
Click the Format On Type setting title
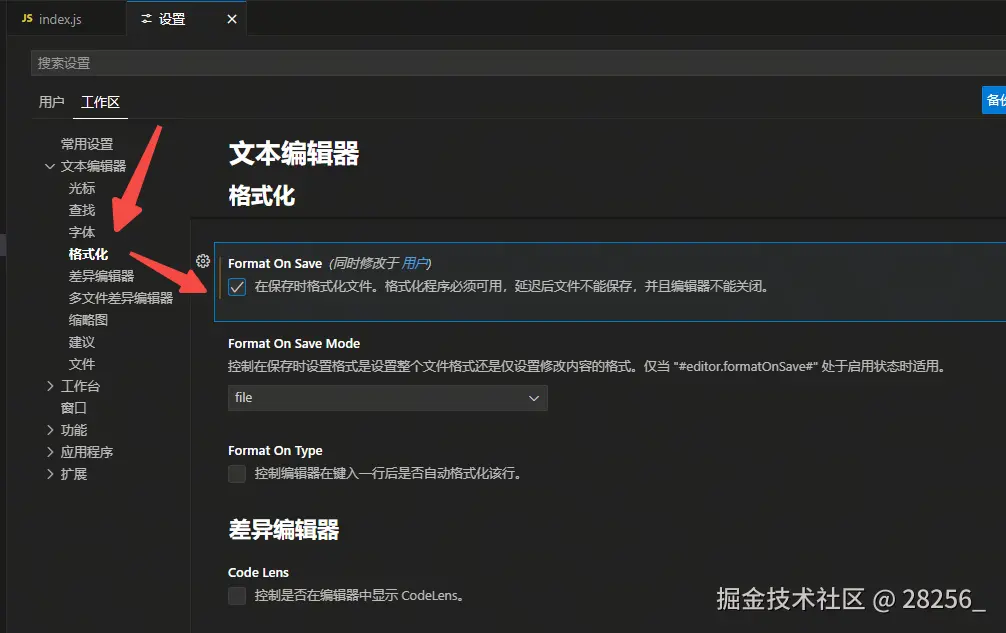coord(275,450)
